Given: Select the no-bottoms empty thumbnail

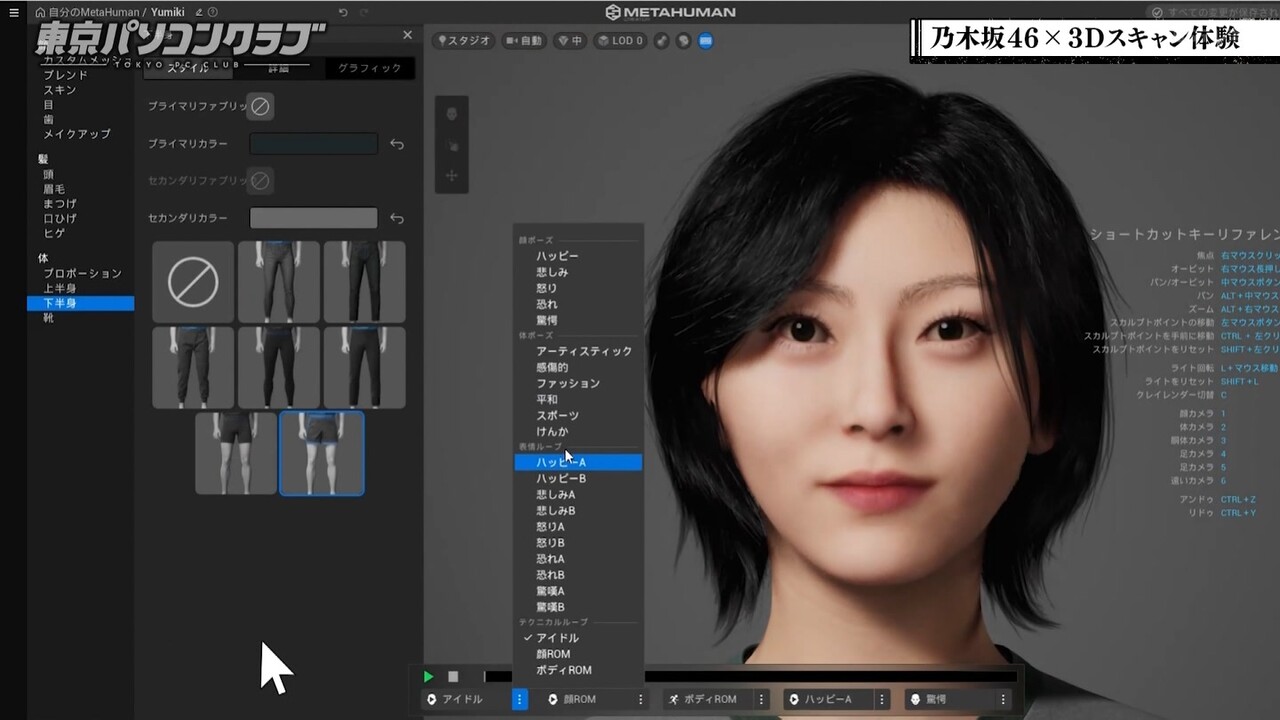Looking at the screenshot, I should 193,282.
